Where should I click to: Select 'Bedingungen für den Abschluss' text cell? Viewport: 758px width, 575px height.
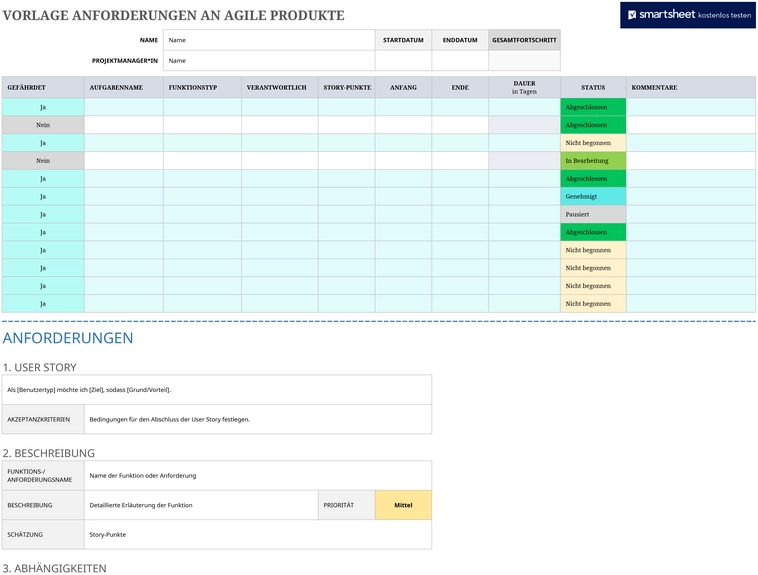258,419
